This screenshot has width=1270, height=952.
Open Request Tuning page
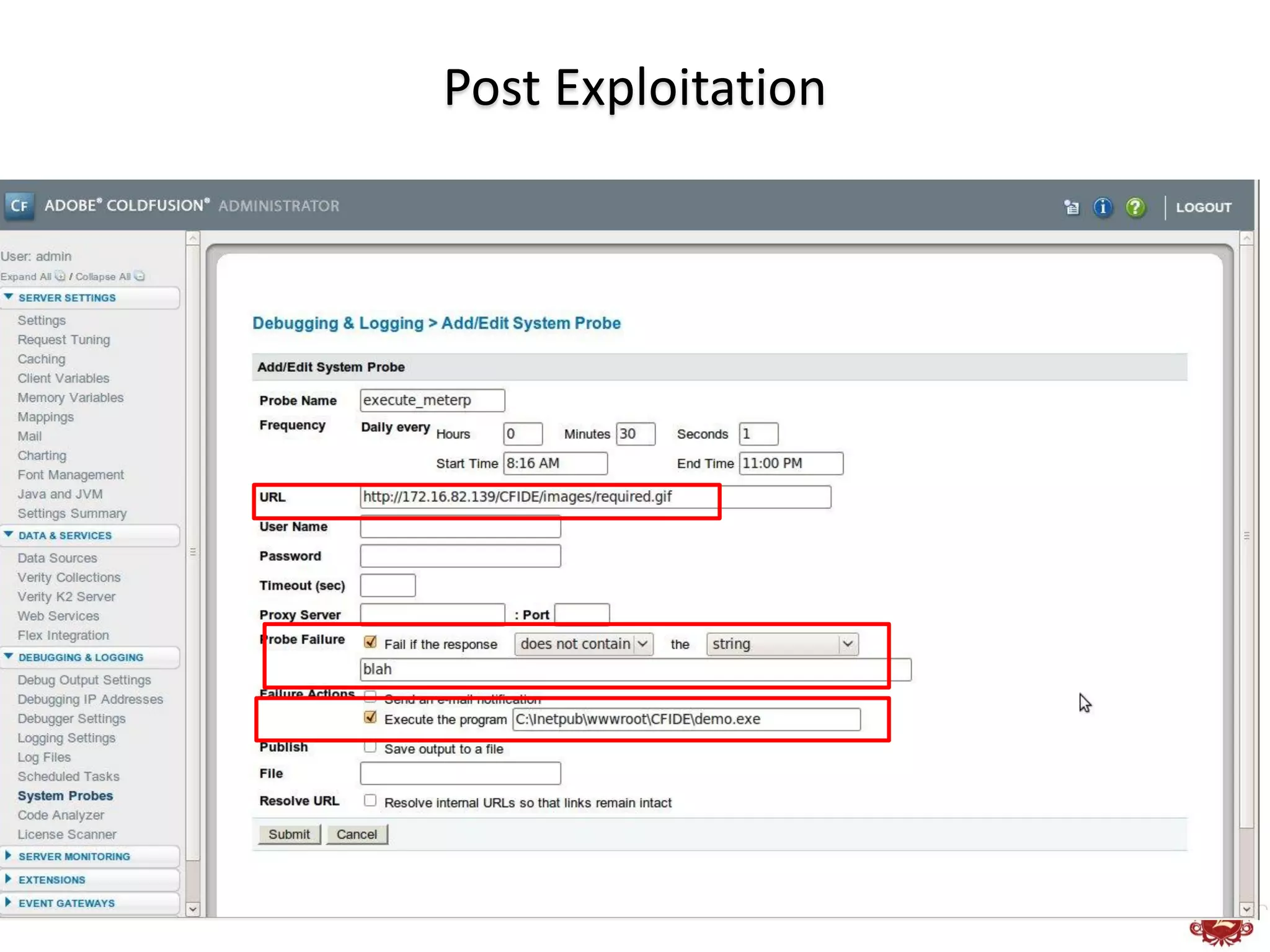pos(64,340)
